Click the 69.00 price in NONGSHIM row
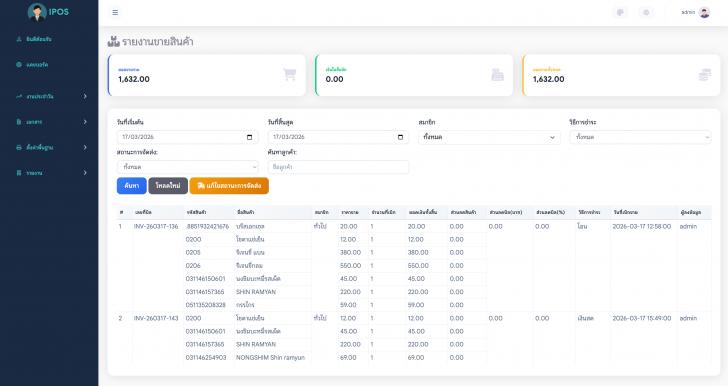Viewport: 728px width, 386px height. (x=348, y=357)
